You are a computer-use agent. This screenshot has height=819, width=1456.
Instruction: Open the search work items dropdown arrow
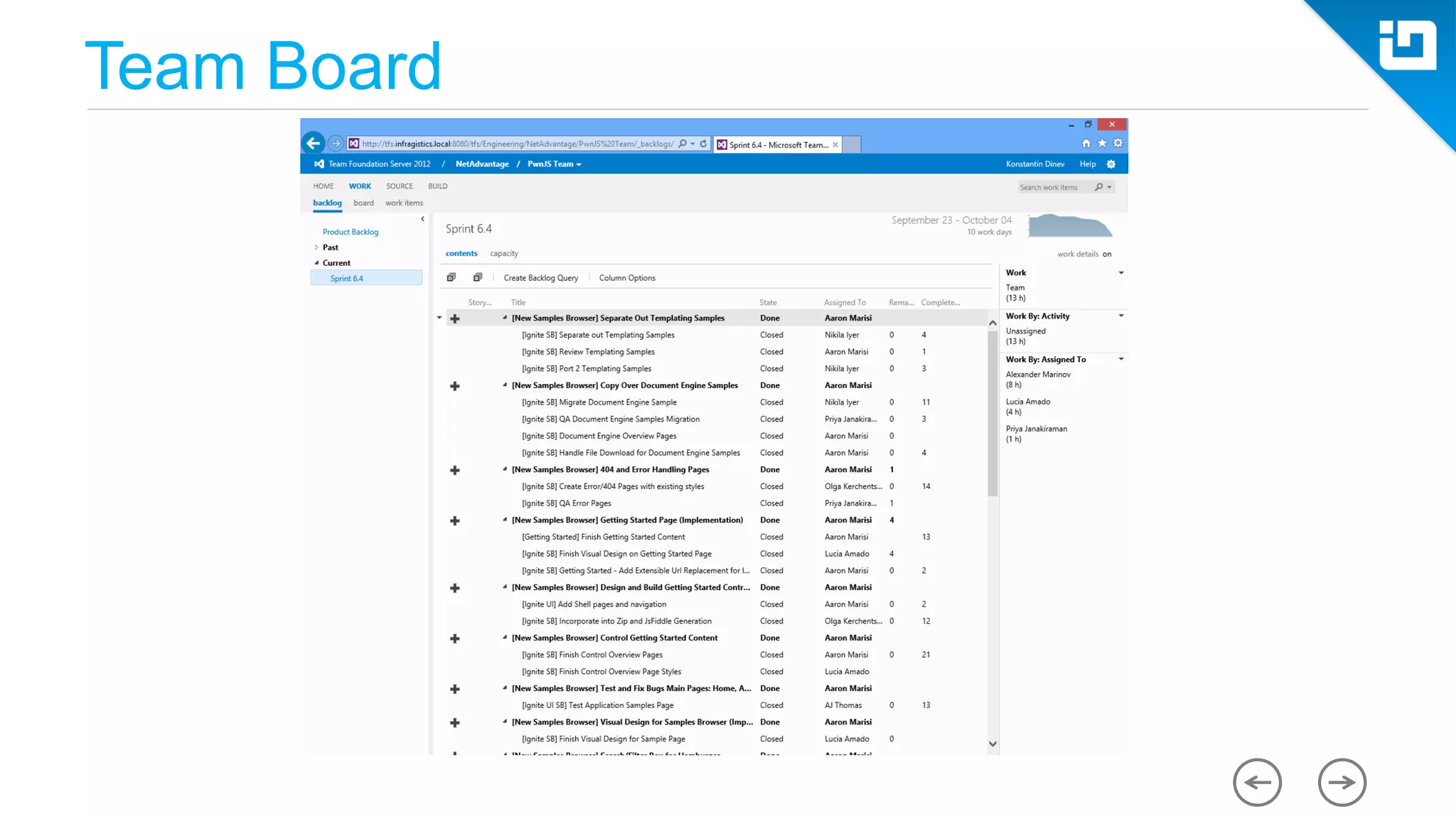pyautogui.click(x=1109, y=188)
